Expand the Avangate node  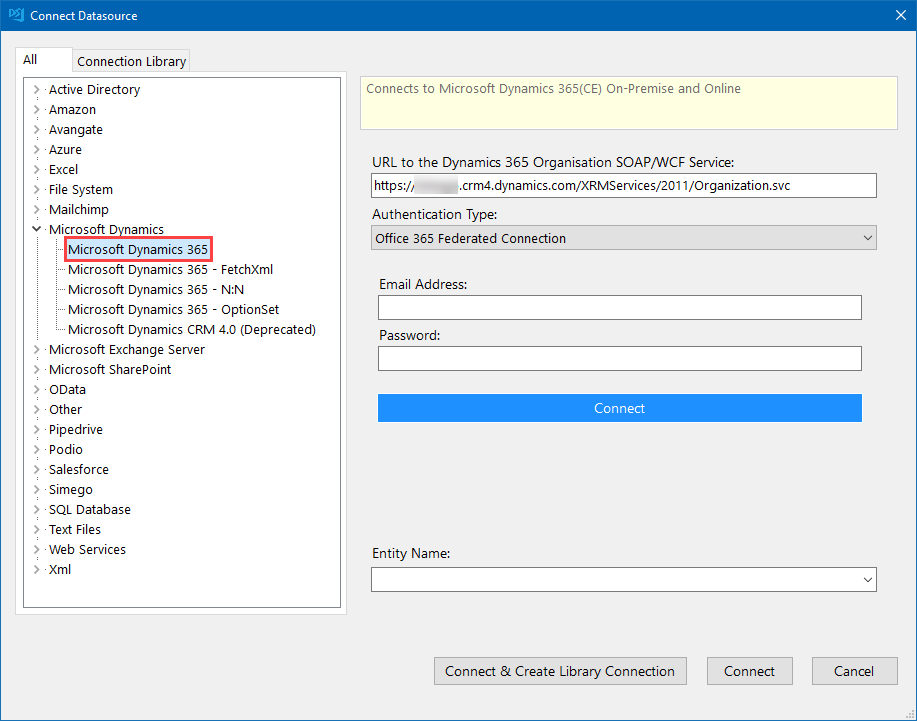coord(36,129)
